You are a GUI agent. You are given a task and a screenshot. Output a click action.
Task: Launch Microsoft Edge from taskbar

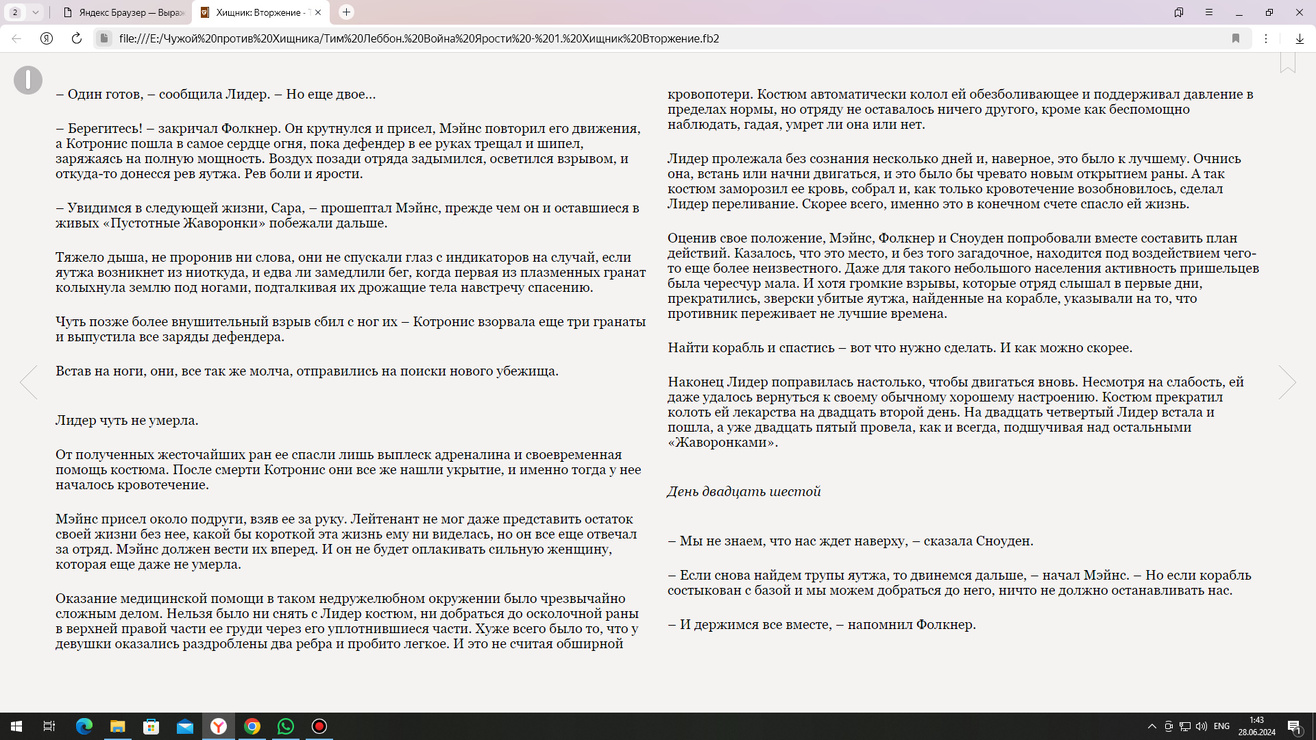[83, 726]
